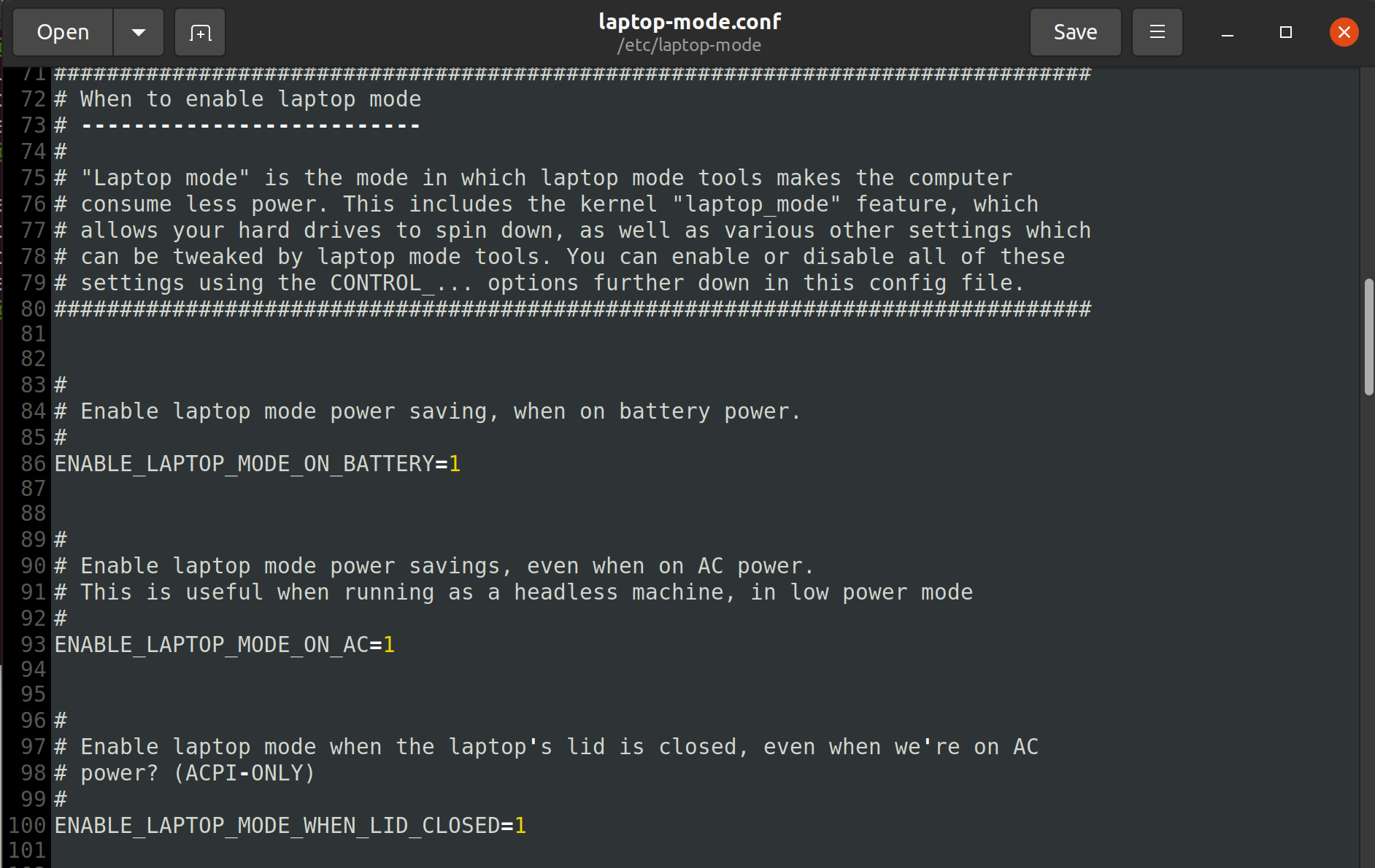Click the new tab document icon
This screenshot has width=1375, height=868.
pyautogui.click(x=200, y=32)
